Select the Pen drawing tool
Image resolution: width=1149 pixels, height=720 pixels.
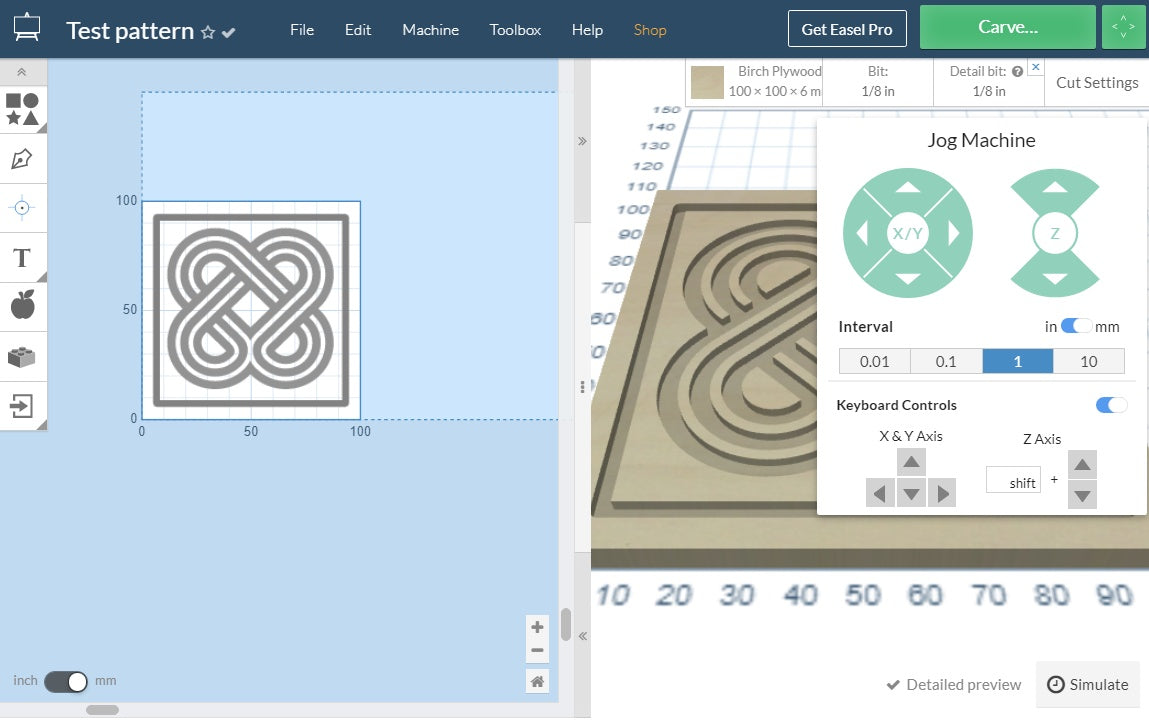point(23,158)
